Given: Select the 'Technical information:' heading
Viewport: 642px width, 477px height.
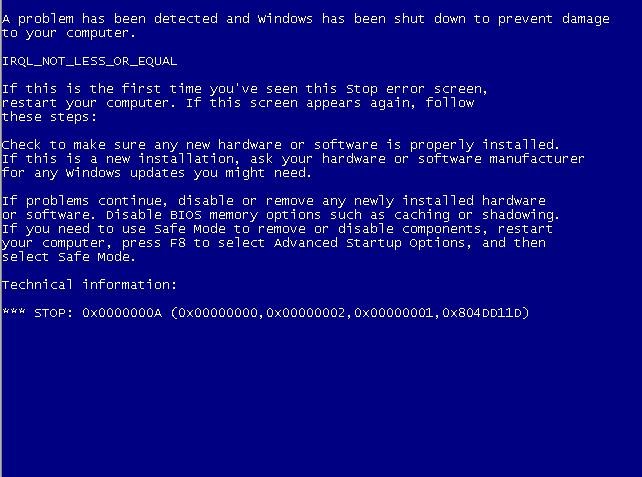Looking at the screenshot, I should pos(89,285).
